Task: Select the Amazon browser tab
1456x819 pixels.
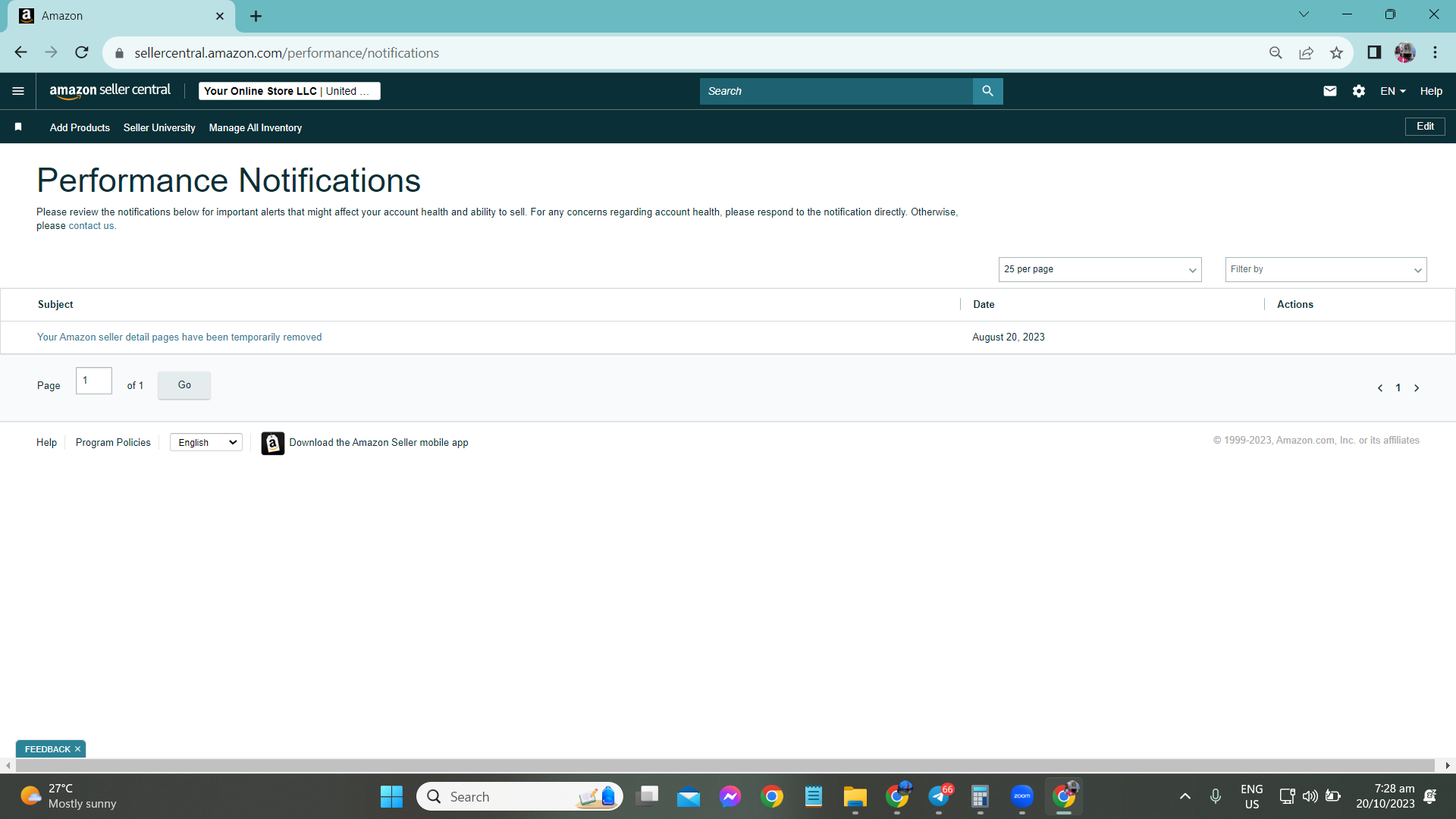Action: tap(121, 16)
